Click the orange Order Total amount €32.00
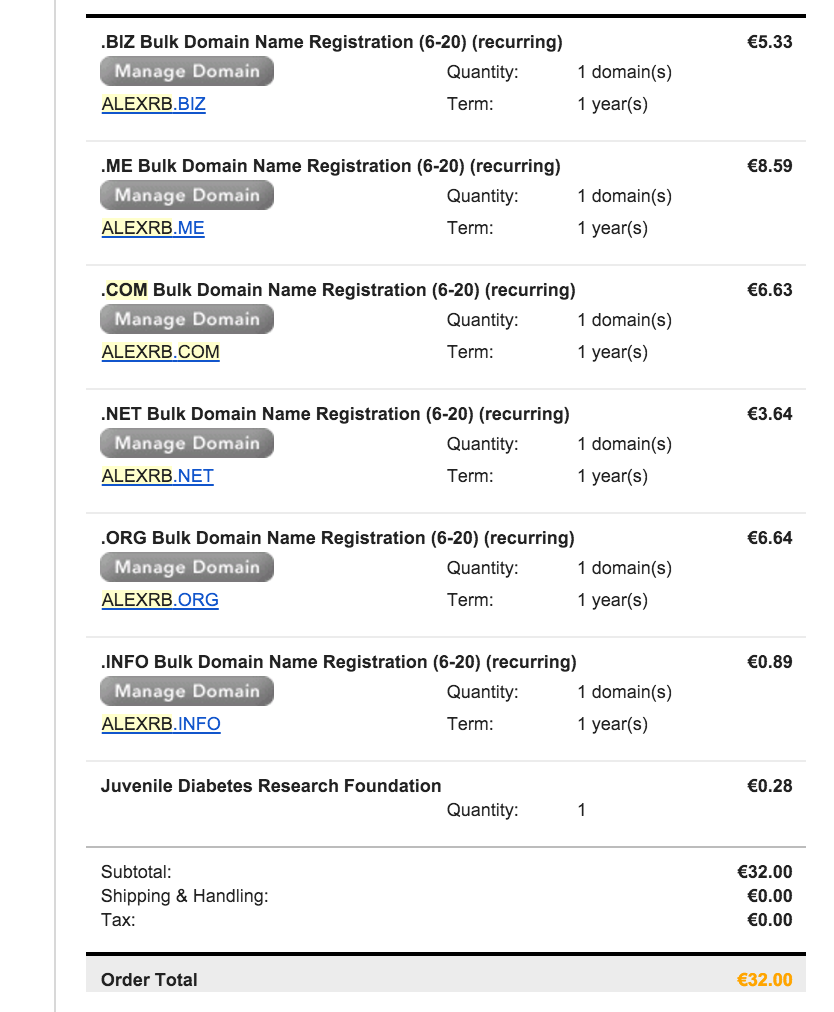834x1012 pixels. coord(764,980)
